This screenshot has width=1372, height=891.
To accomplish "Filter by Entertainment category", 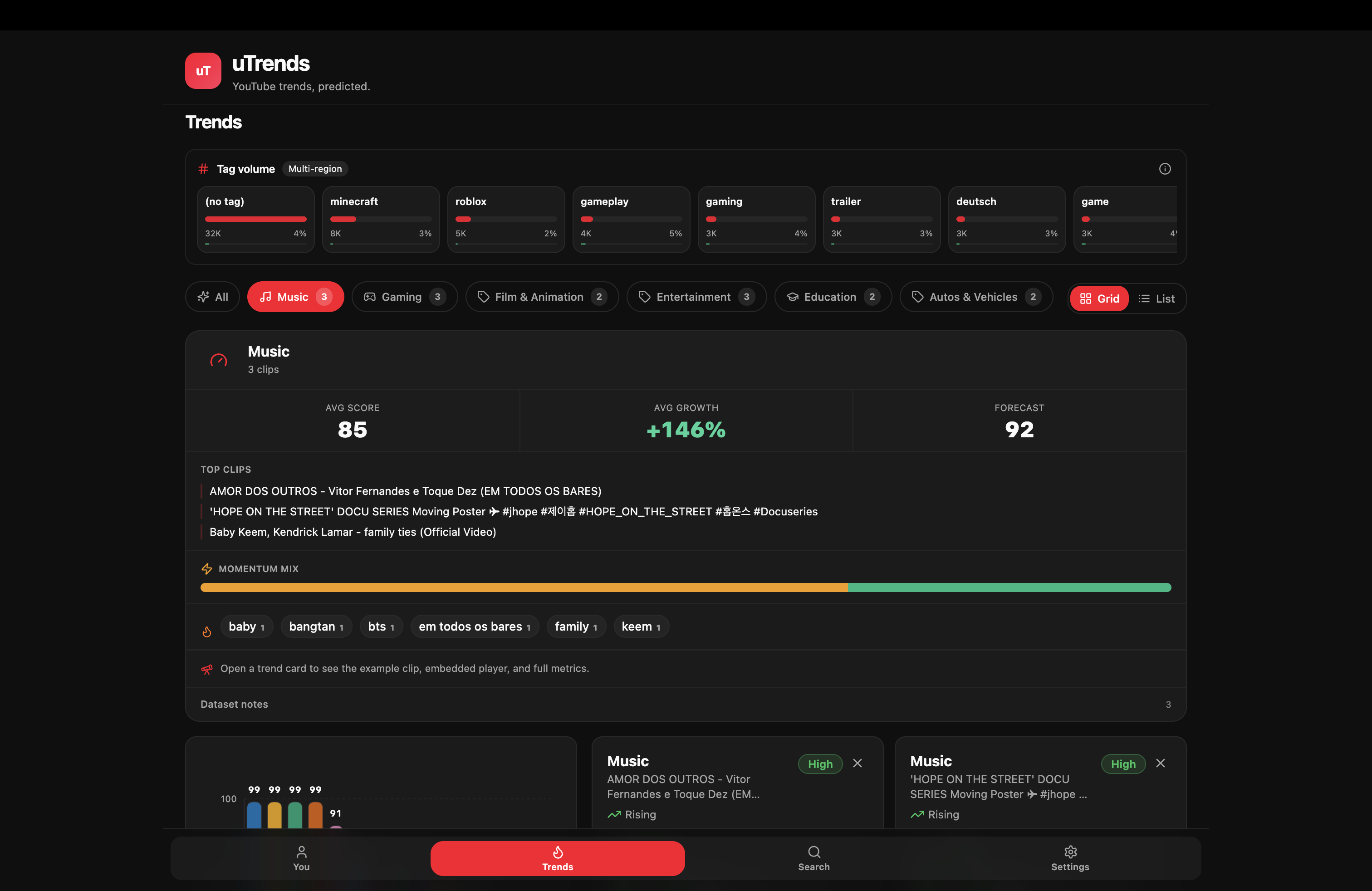I will coord(696,297).
